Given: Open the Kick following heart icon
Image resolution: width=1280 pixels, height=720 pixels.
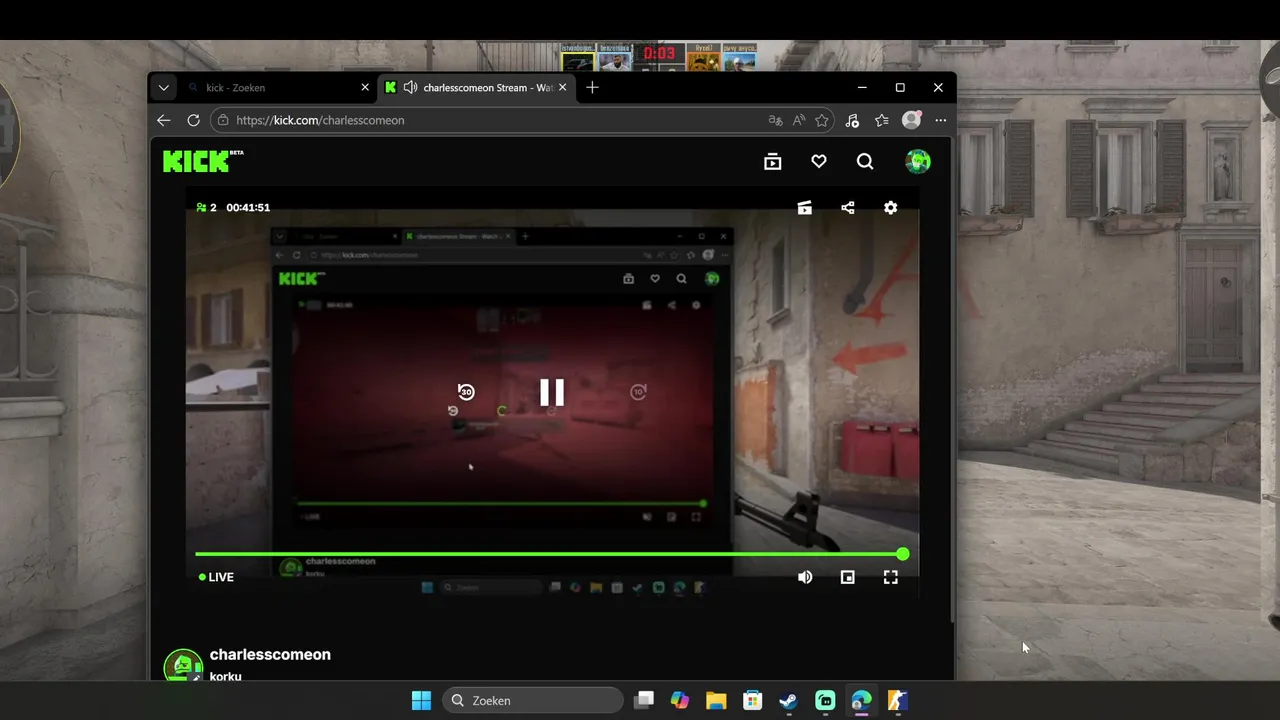Looking at the screenshot, I should coord(818,162).
